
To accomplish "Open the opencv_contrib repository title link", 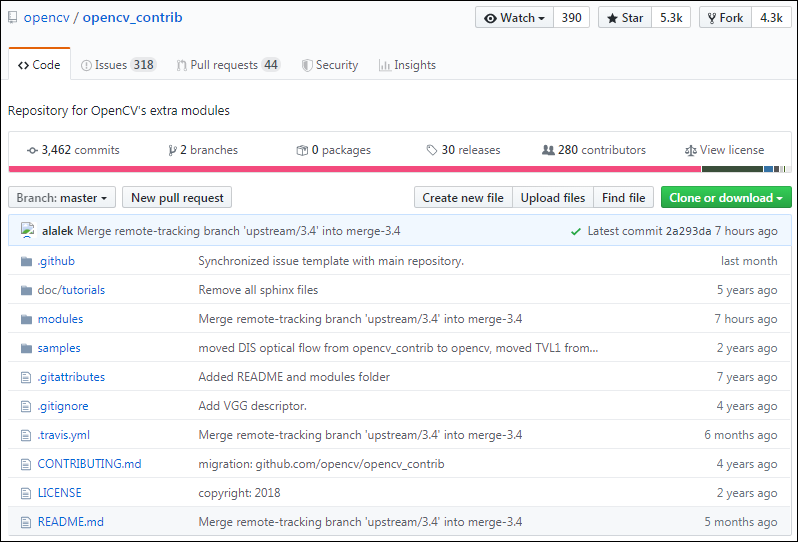I will coord(132,17).
